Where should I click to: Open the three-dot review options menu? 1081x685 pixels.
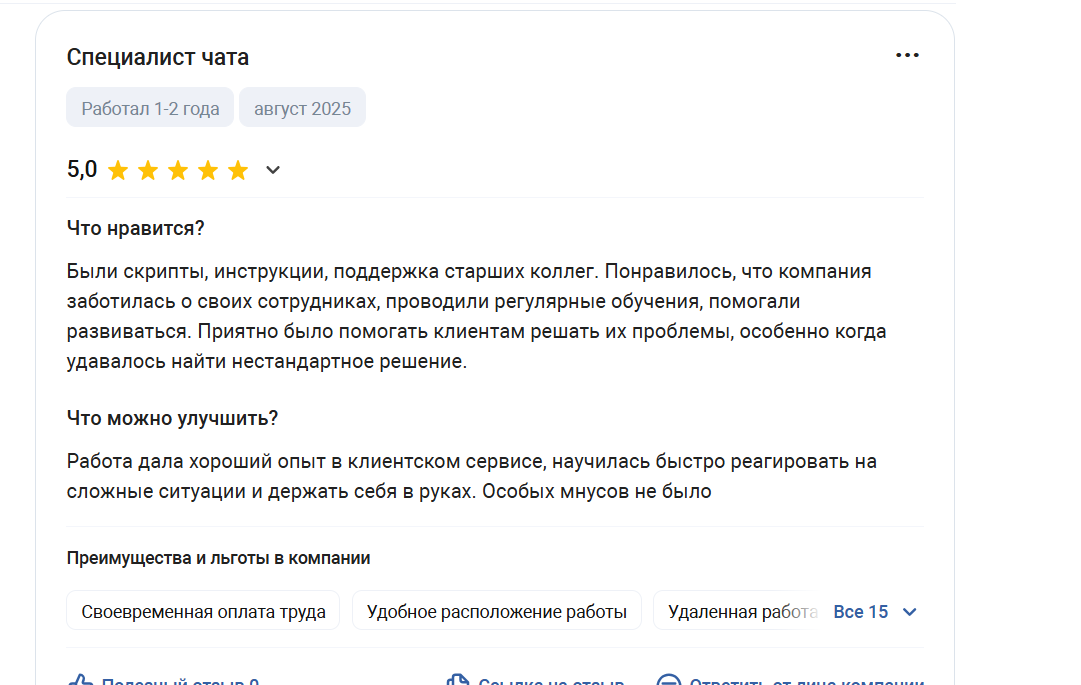[x=907, y=55]
